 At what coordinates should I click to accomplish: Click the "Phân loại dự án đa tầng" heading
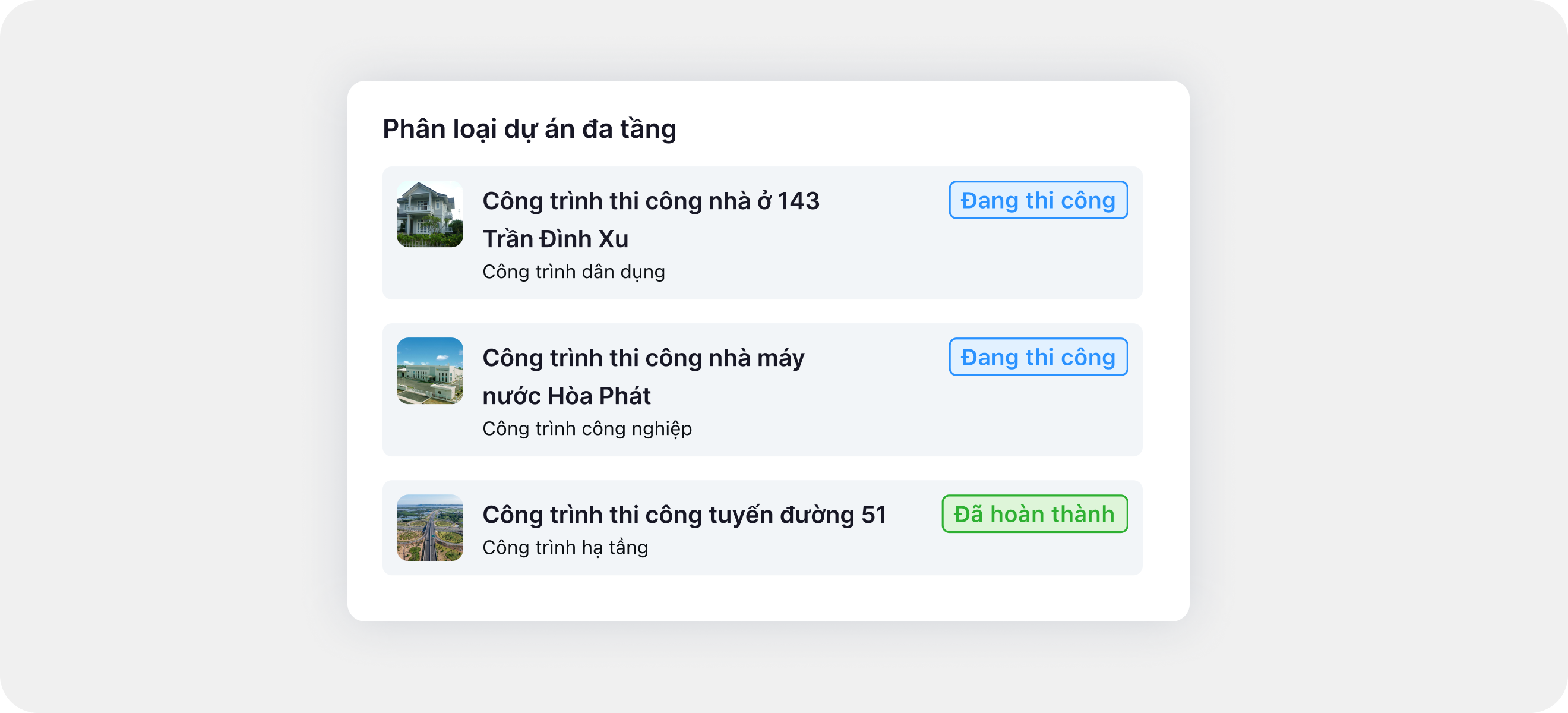[529, 129]
